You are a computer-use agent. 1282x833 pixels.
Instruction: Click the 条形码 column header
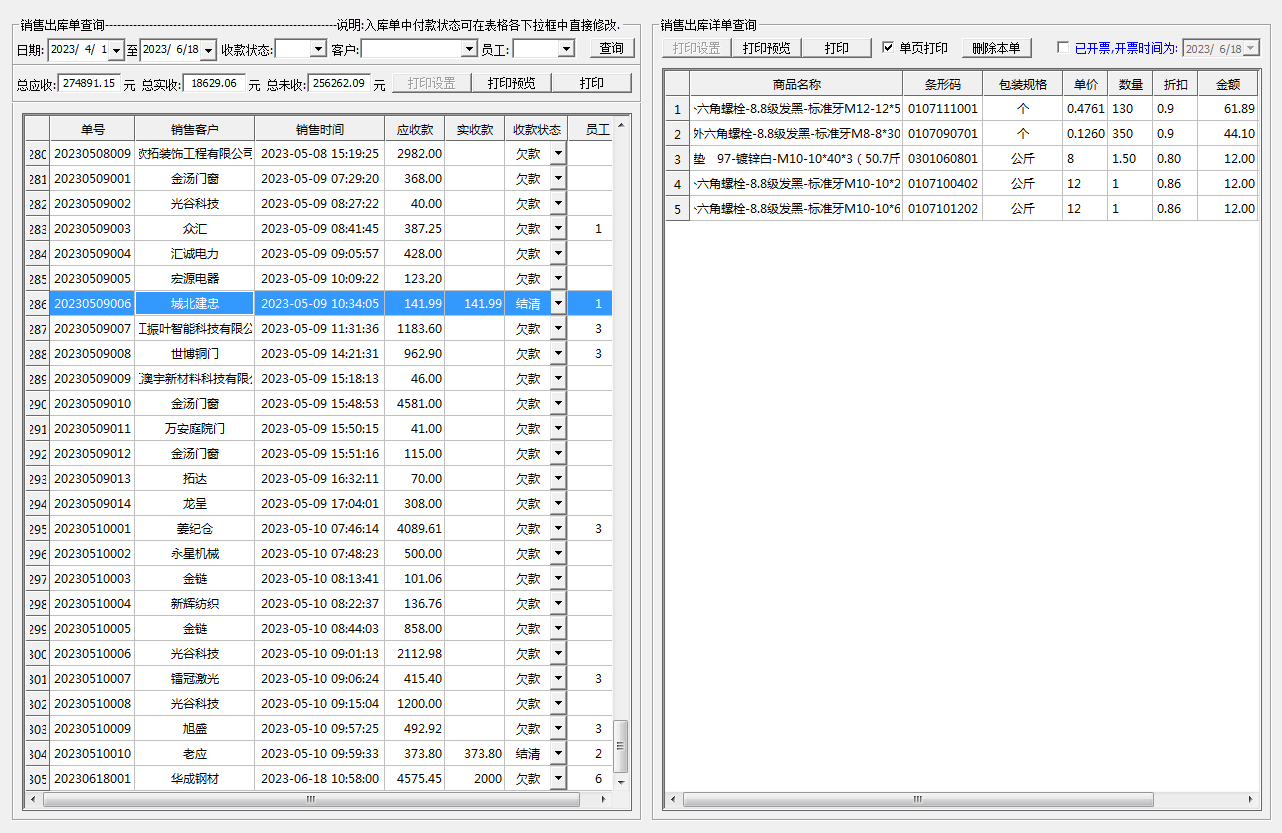(943, 84)
